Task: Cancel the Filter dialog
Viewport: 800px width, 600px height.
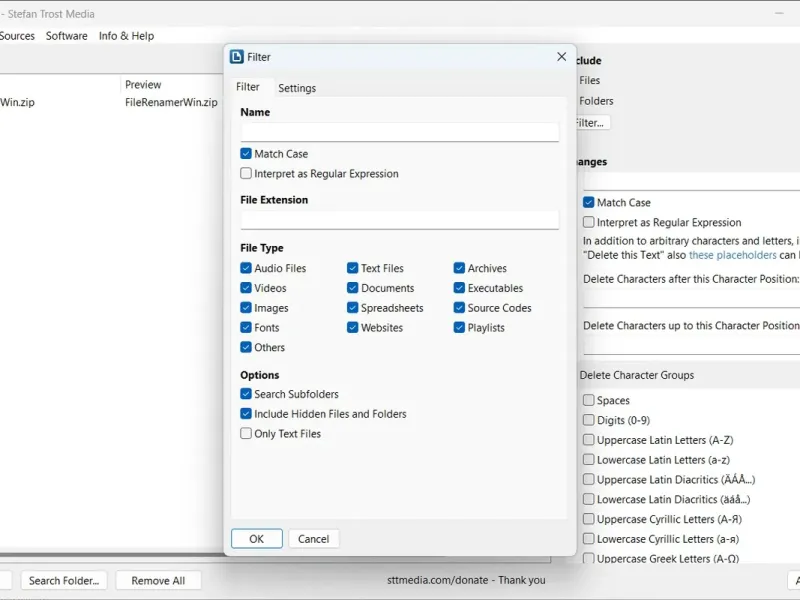Action: coord(313,539)
